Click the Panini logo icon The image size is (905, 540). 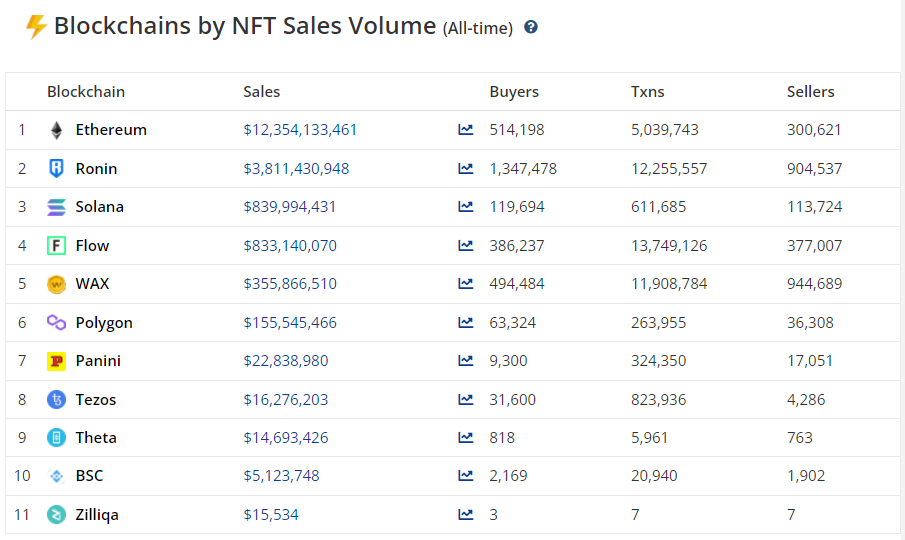[x=56, y=361]
